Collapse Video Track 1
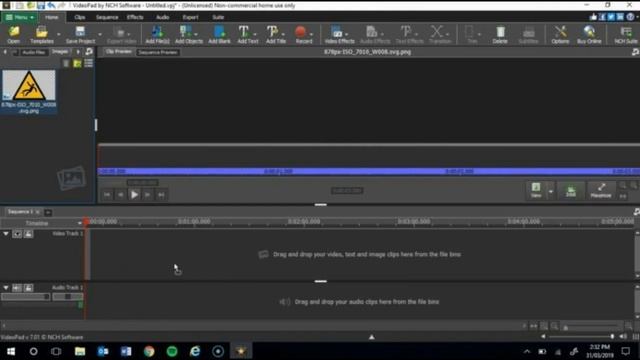This screenshot has height=360, width=640. pos(6,234)
